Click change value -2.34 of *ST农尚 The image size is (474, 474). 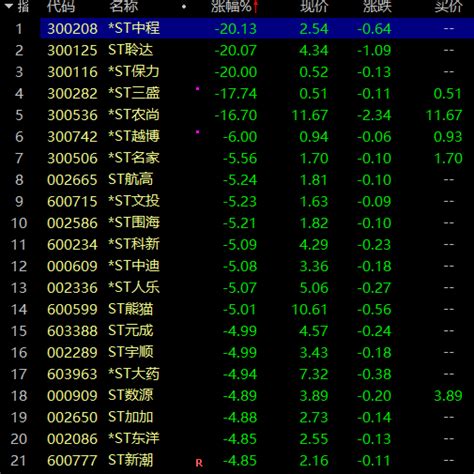pyautogui.click(x=374, y=115)
